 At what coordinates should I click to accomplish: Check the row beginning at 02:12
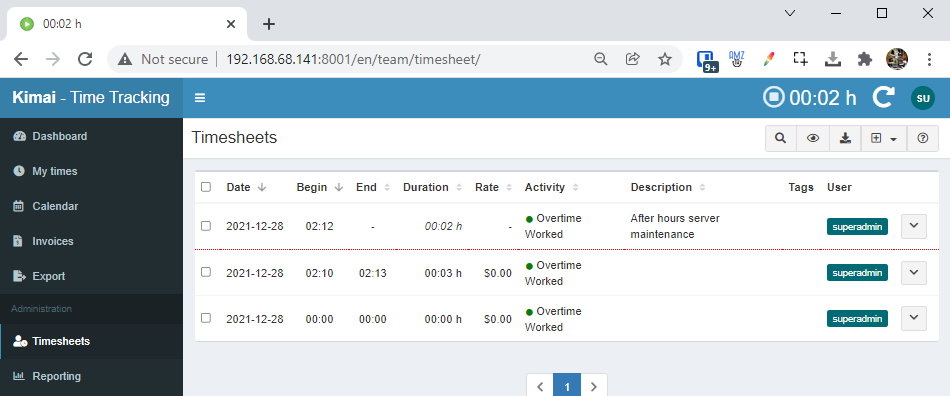pos(206,226)
